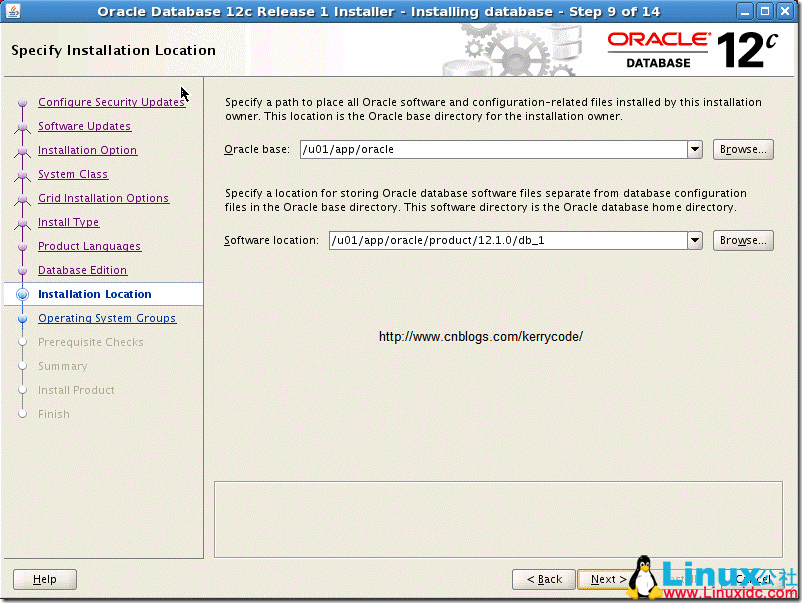Click inside the Software location input field
This screenshot has width=802, height=603.
[500, 240]
